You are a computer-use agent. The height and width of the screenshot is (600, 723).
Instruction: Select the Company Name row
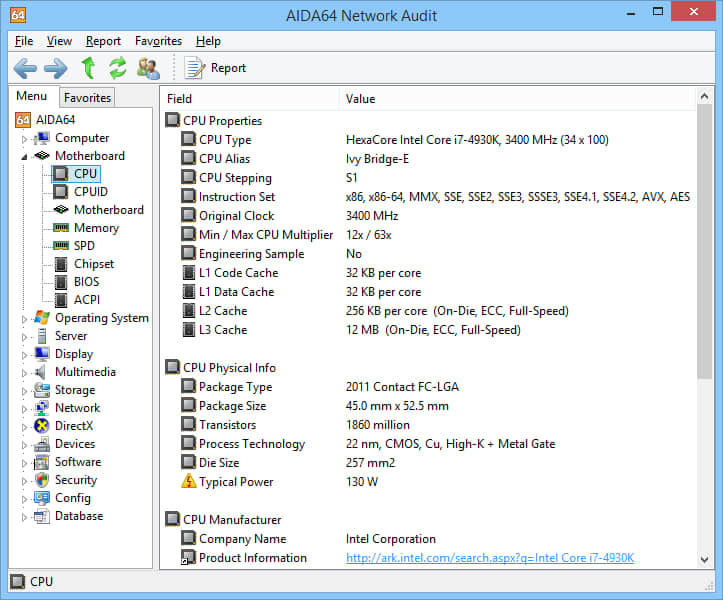click(429, 539)
